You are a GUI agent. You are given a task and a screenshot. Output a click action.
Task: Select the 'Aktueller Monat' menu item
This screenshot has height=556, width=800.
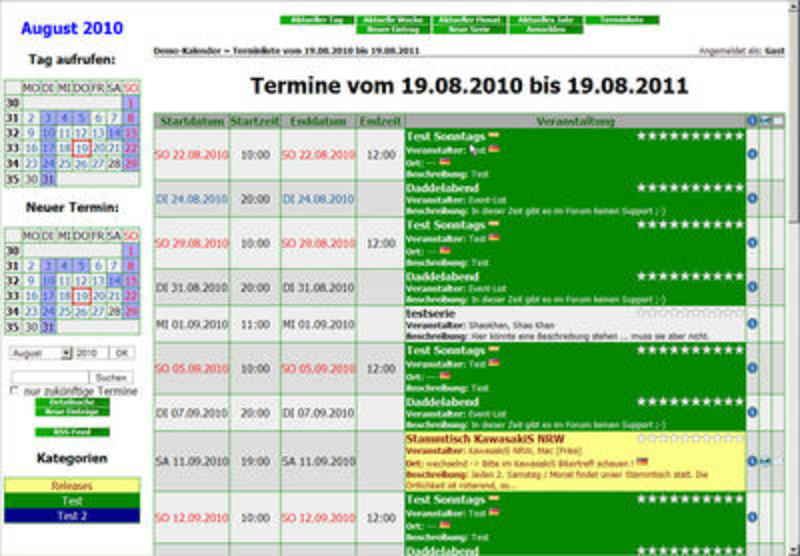click(x=471, y=20)
